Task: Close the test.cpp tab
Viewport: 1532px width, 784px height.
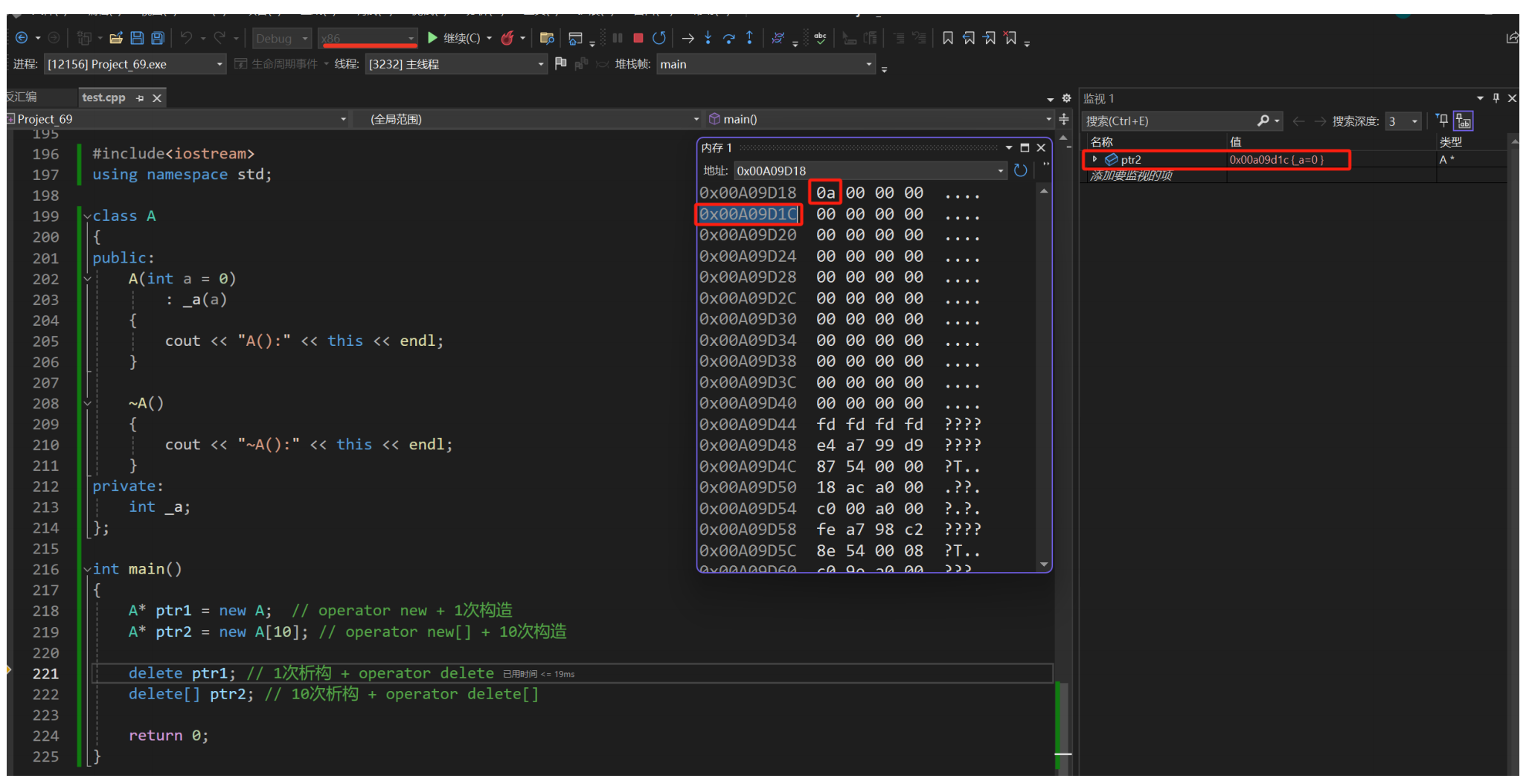Action: point(157,98)
